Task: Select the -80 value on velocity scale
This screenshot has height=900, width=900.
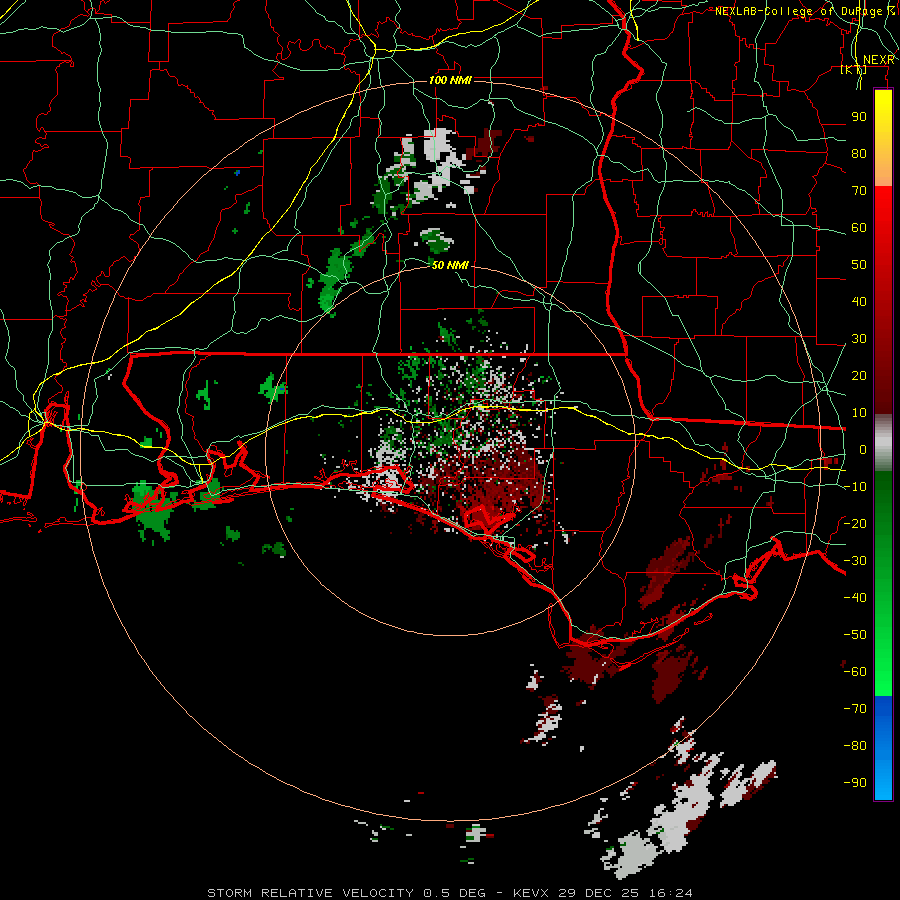Action: 855,746
